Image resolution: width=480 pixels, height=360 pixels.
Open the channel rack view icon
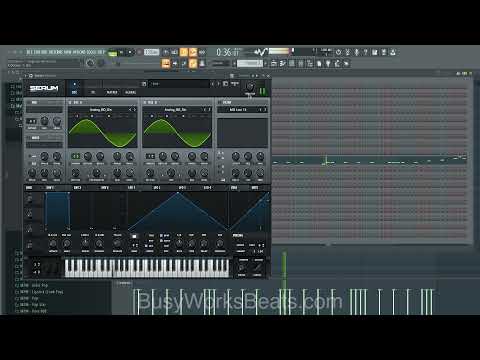tap(292, 63)
